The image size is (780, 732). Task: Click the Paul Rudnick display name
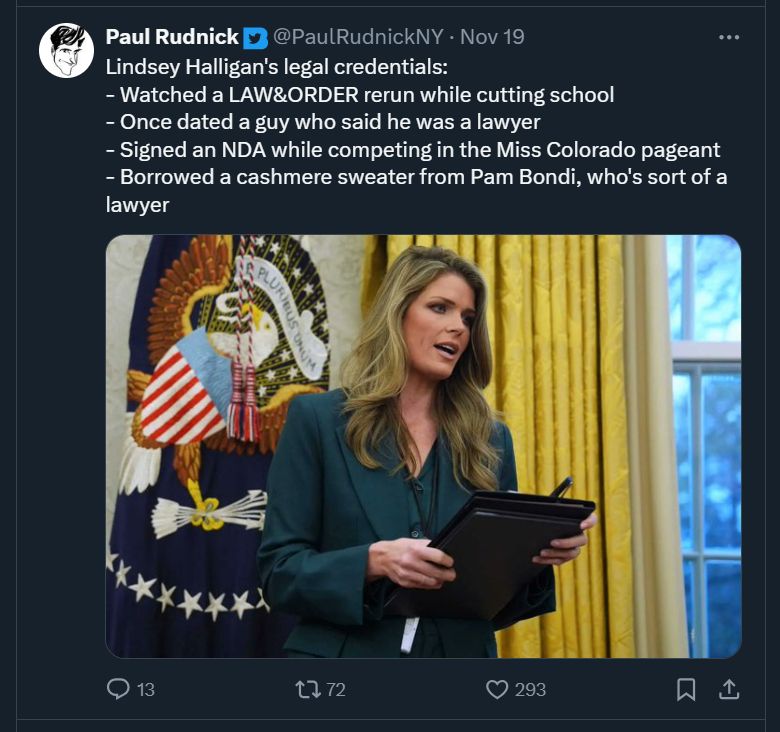pyautogui.click(x=172, y=37)
